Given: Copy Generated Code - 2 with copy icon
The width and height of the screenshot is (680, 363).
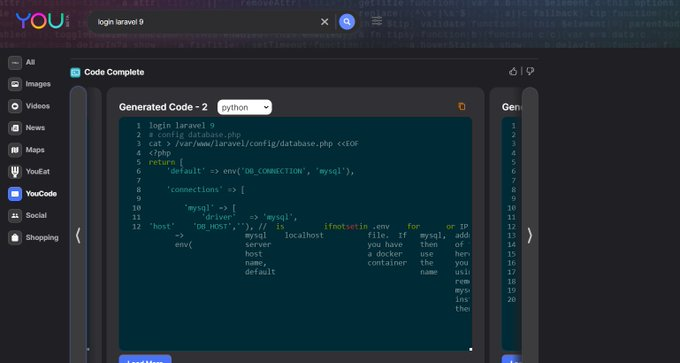Looking at the screenshot, I should coord(462,106).
